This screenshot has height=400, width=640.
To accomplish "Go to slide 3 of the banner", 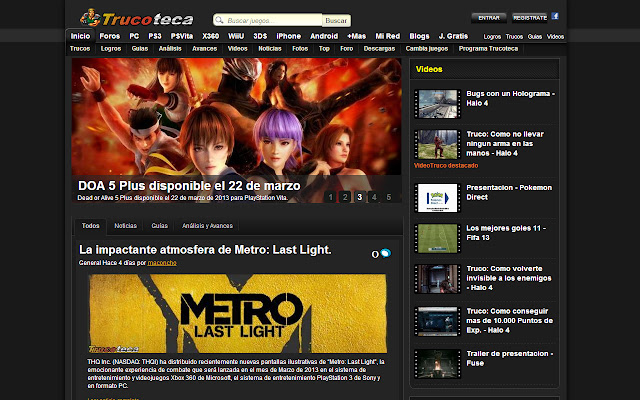I will pyautogui.click(x=360, y=197).
